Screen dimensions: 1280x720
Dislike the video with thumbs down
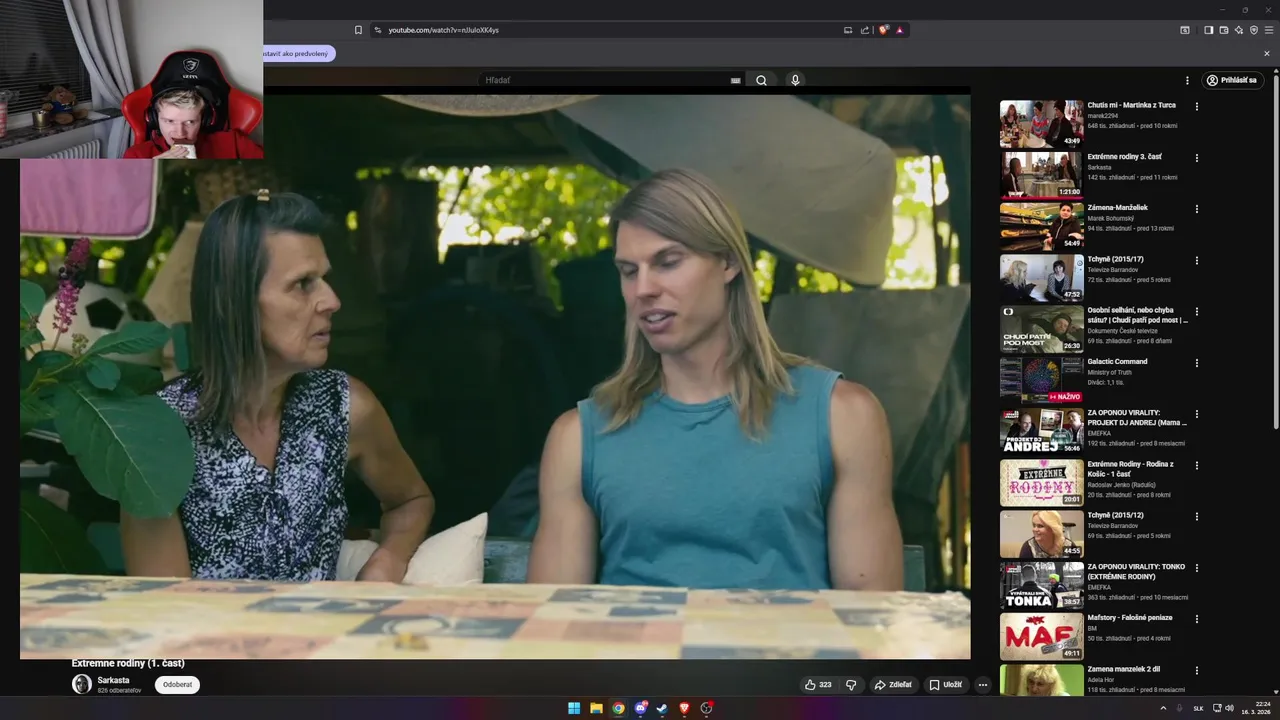pos(851,685)
